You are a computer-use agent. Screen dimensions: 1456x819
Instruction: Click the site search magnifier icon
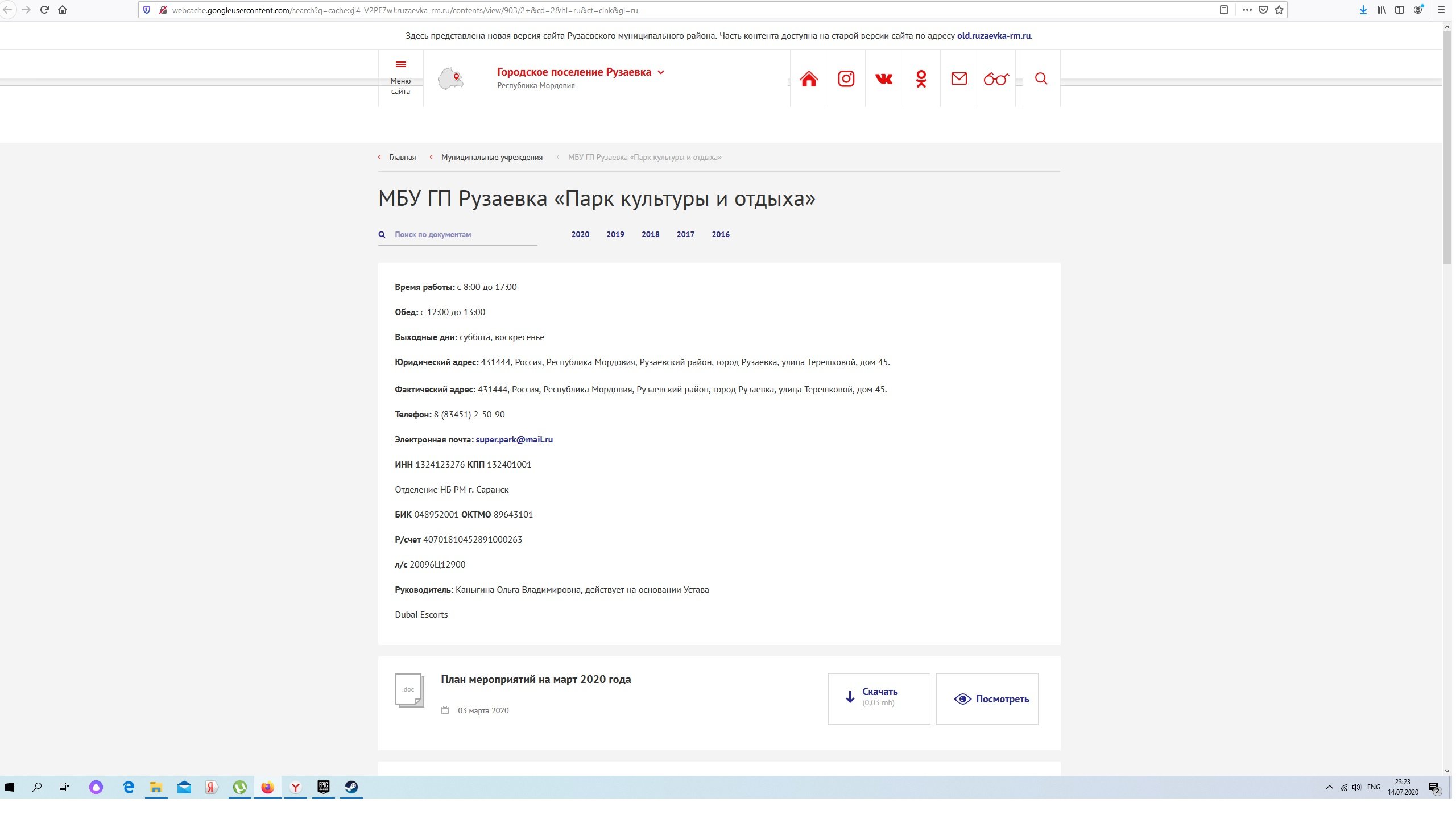[x=1041, y=78]
